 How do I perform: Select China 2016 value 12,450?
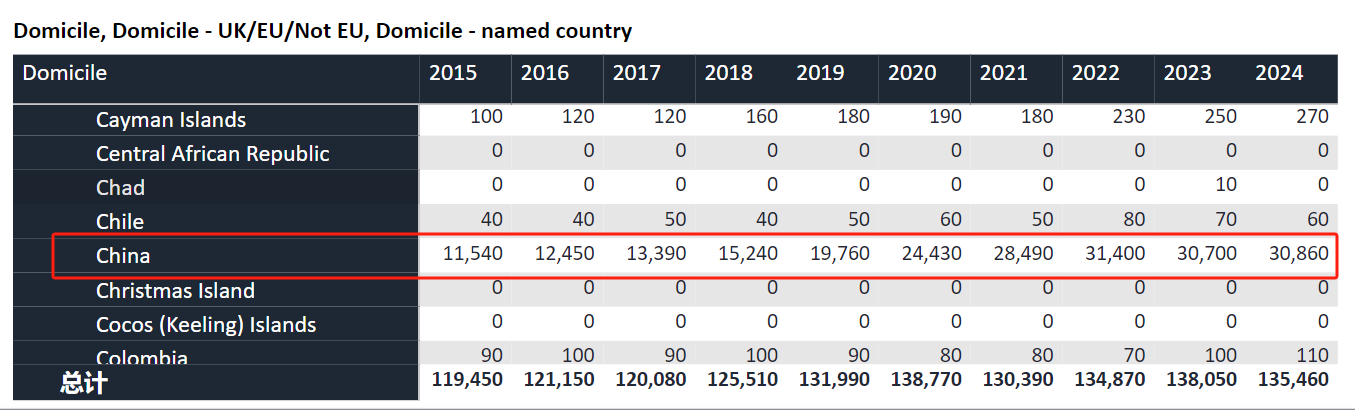(x=565, y=254)
